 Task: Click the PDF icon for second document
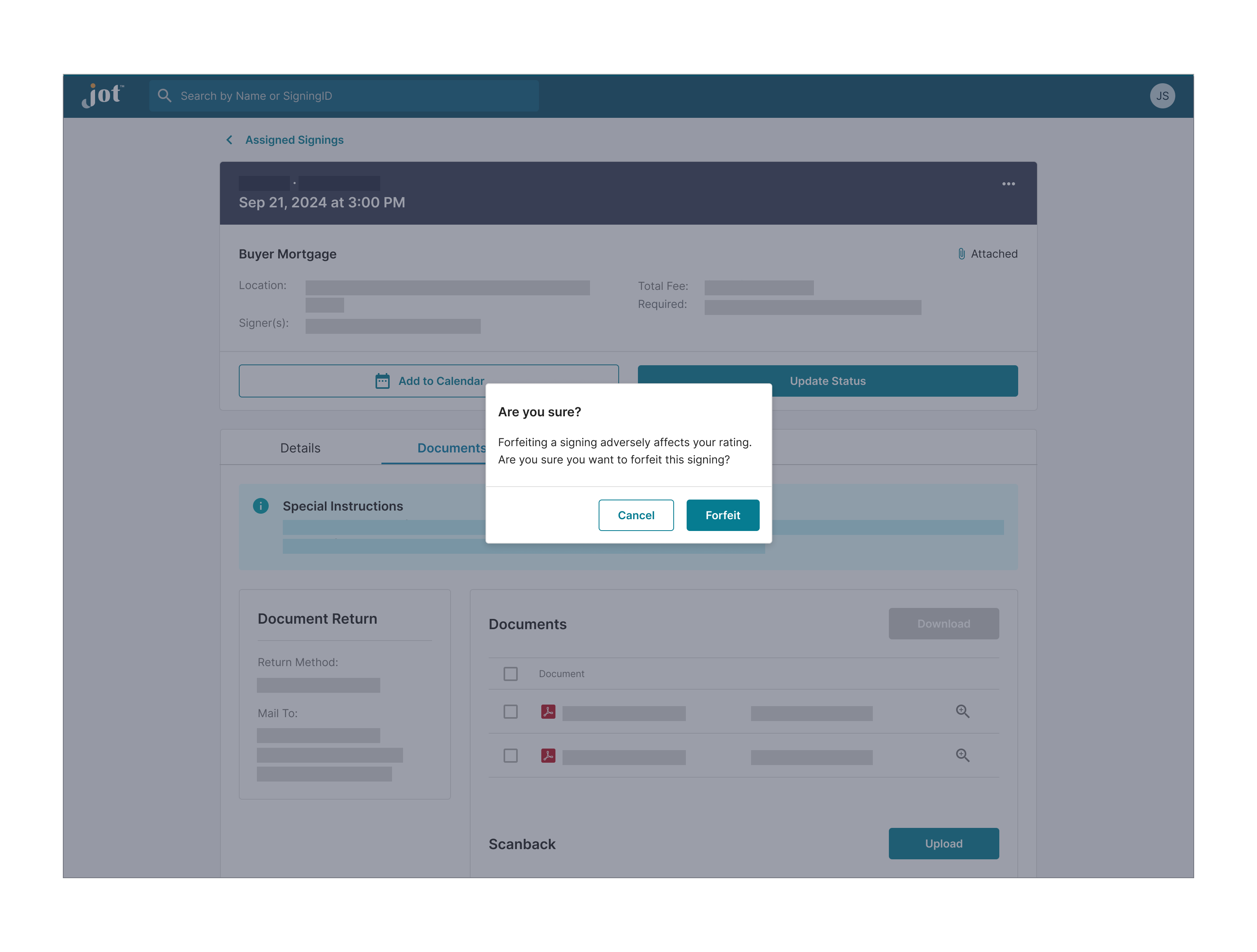point(548,755)
